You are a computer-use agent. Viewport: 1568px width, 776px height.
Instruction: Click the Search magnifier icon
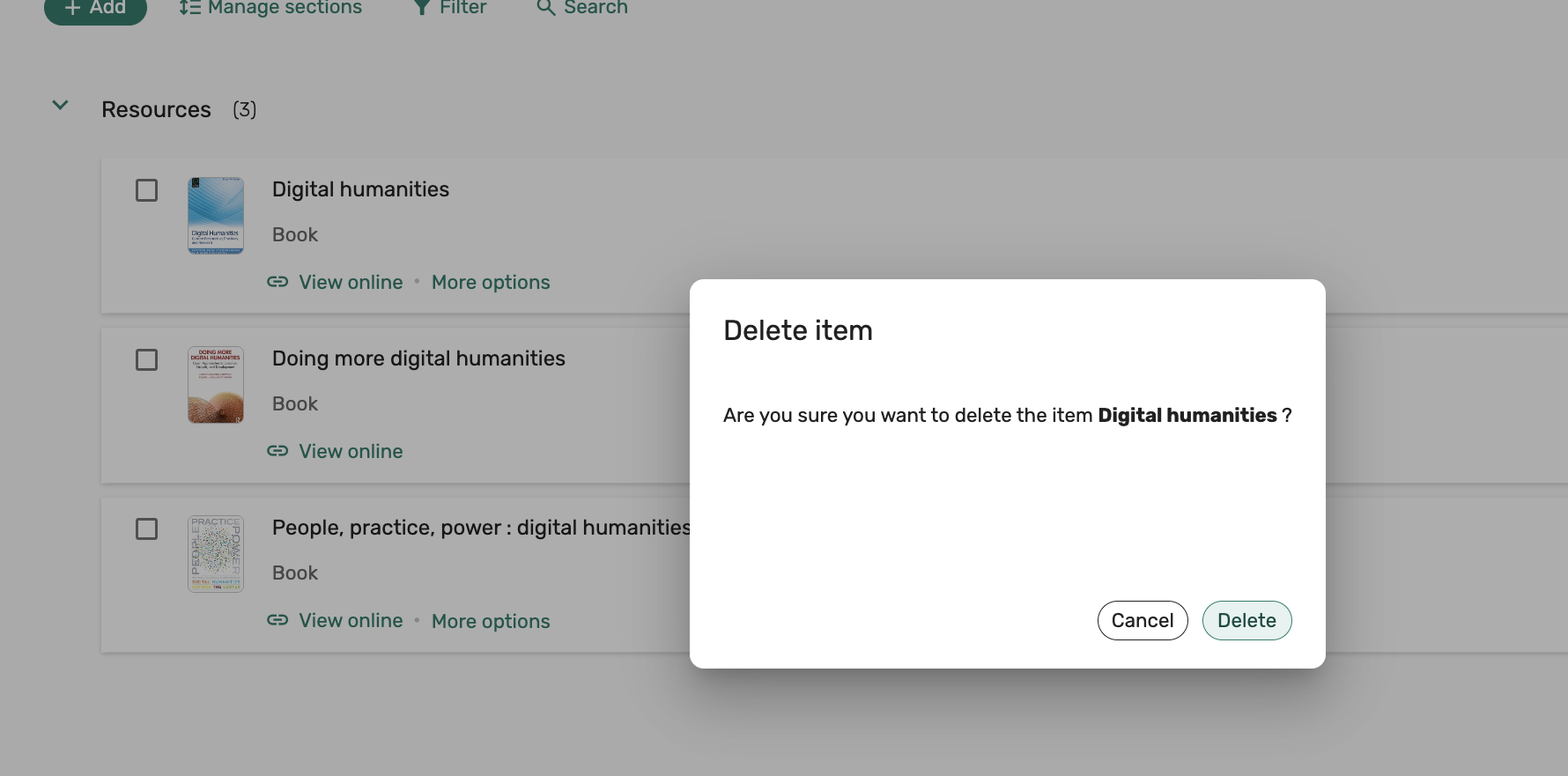(x=546, y=7)
